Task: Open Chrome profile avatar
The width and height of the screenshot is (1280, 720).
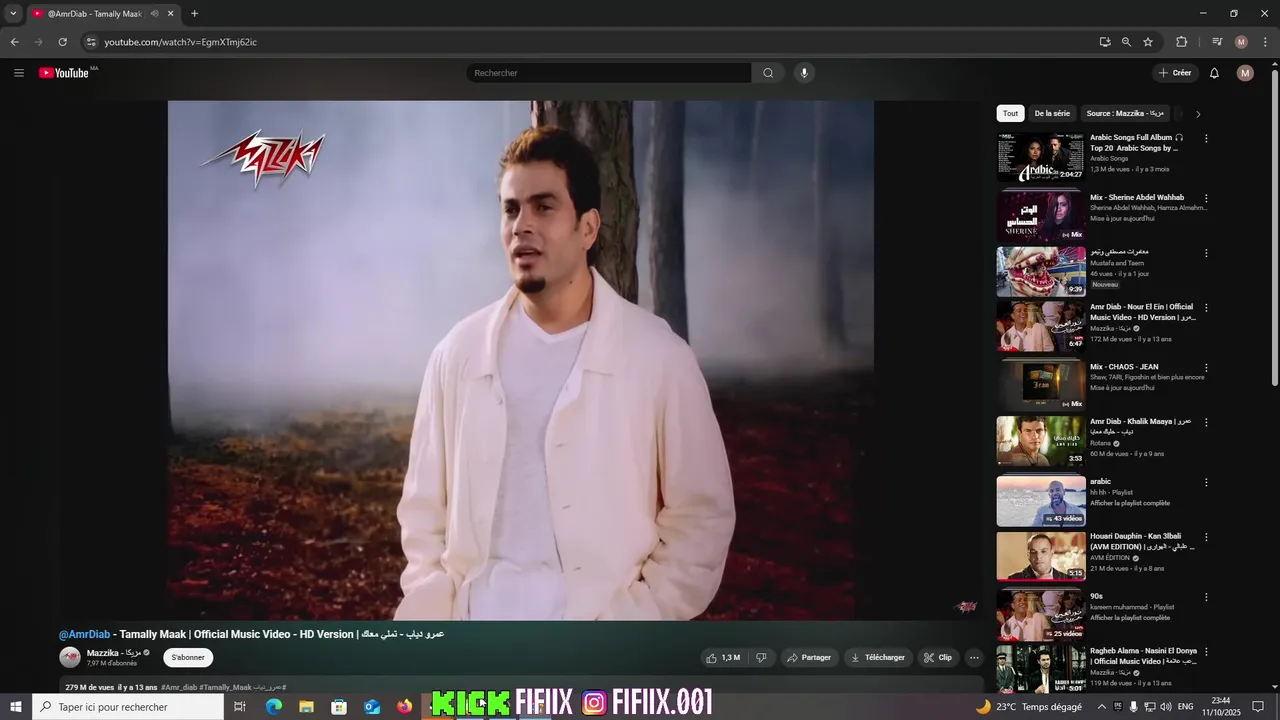Action: pyautogui.click(x=1241, y=42)
